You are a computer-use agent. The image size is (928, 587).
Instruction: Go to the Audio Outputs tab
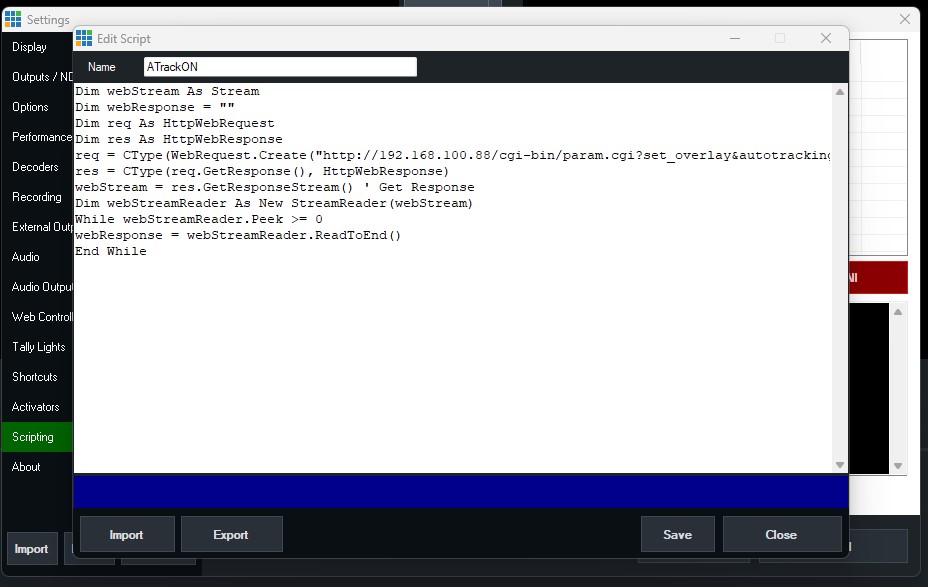click(37, 287)
